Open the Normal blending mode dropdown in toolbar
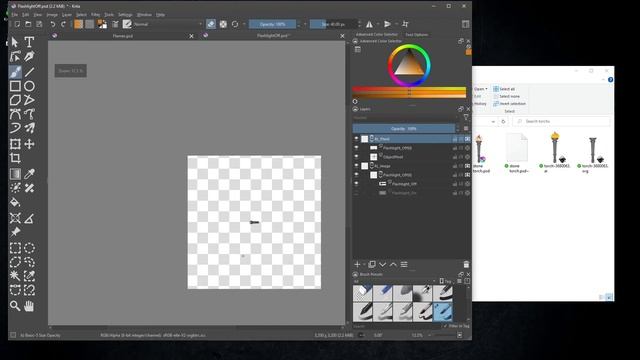 168,24
